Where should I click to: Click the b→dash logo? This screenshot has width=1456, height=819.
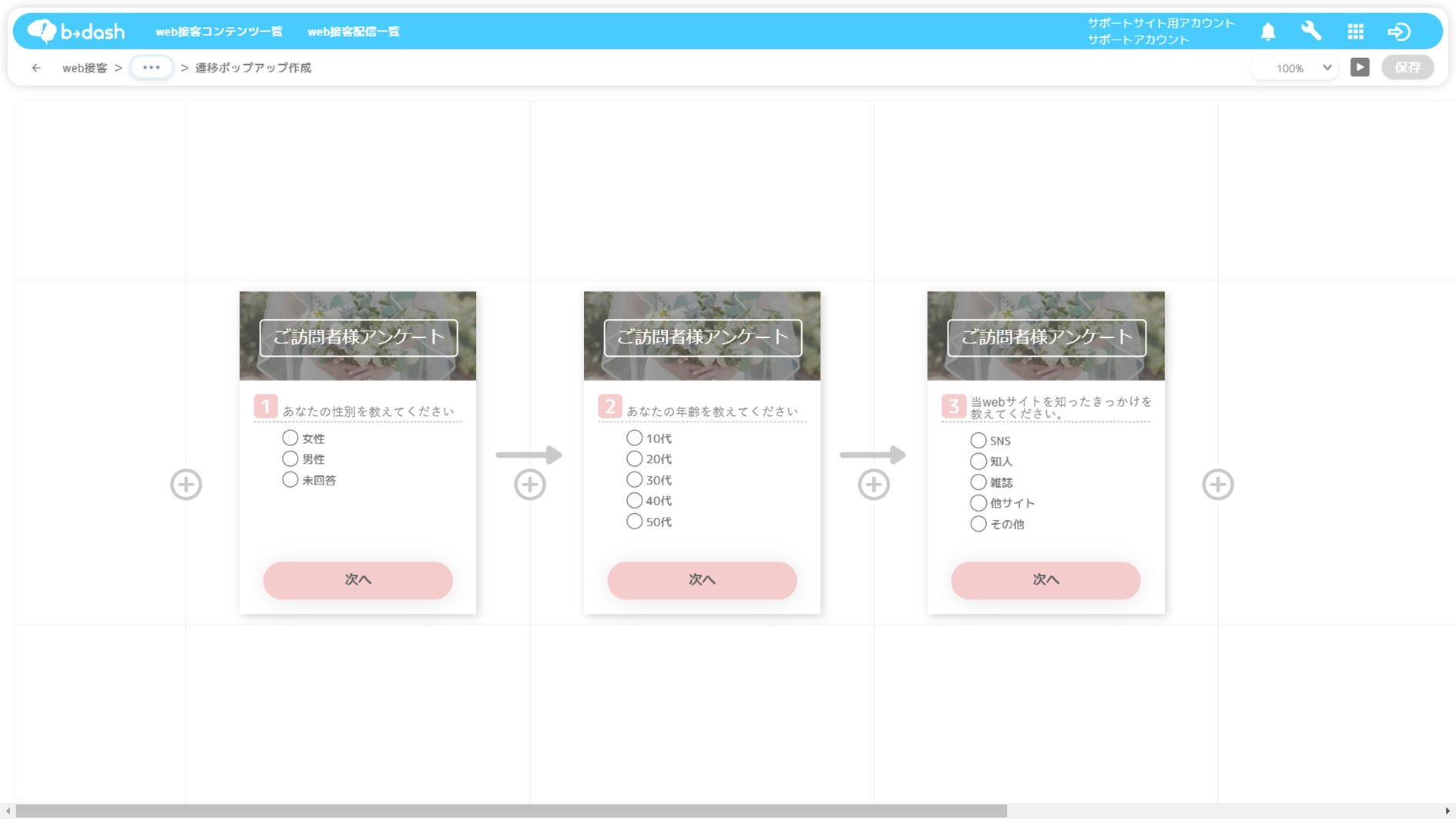(x=75, y=31)
